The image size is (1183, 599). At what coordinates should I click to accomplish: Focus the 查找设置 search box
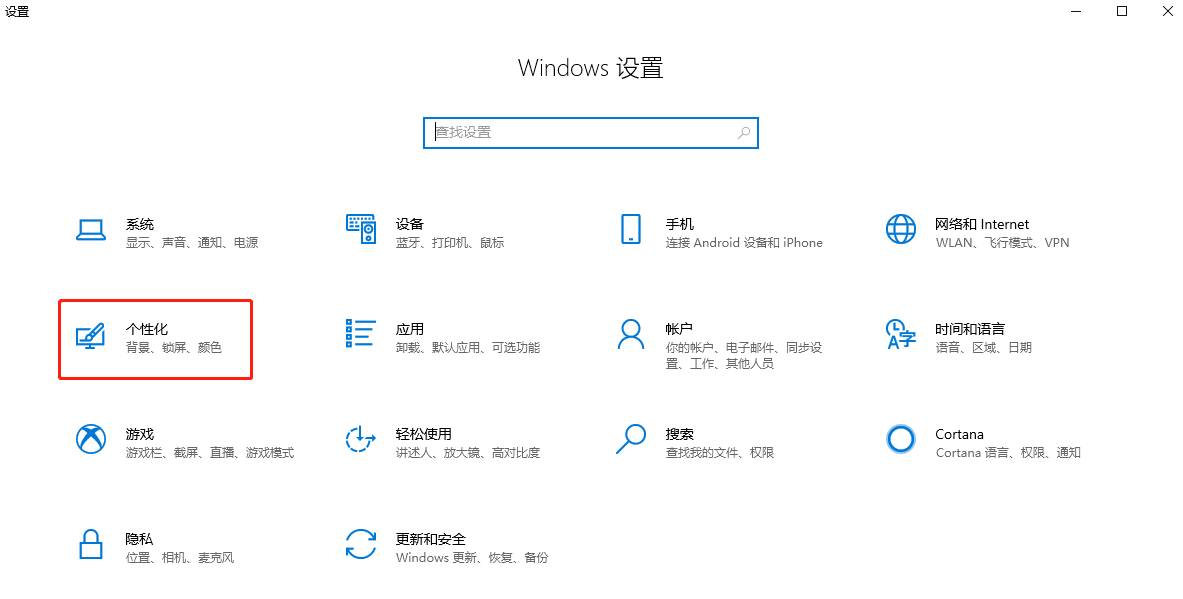[x=580, y=132]
